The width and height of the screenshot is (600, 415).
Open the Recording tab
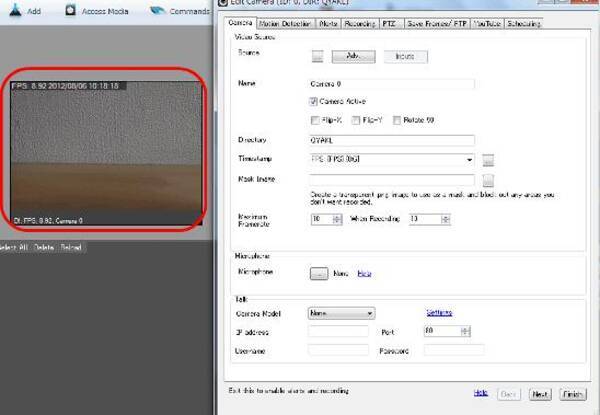click(359, 22)
